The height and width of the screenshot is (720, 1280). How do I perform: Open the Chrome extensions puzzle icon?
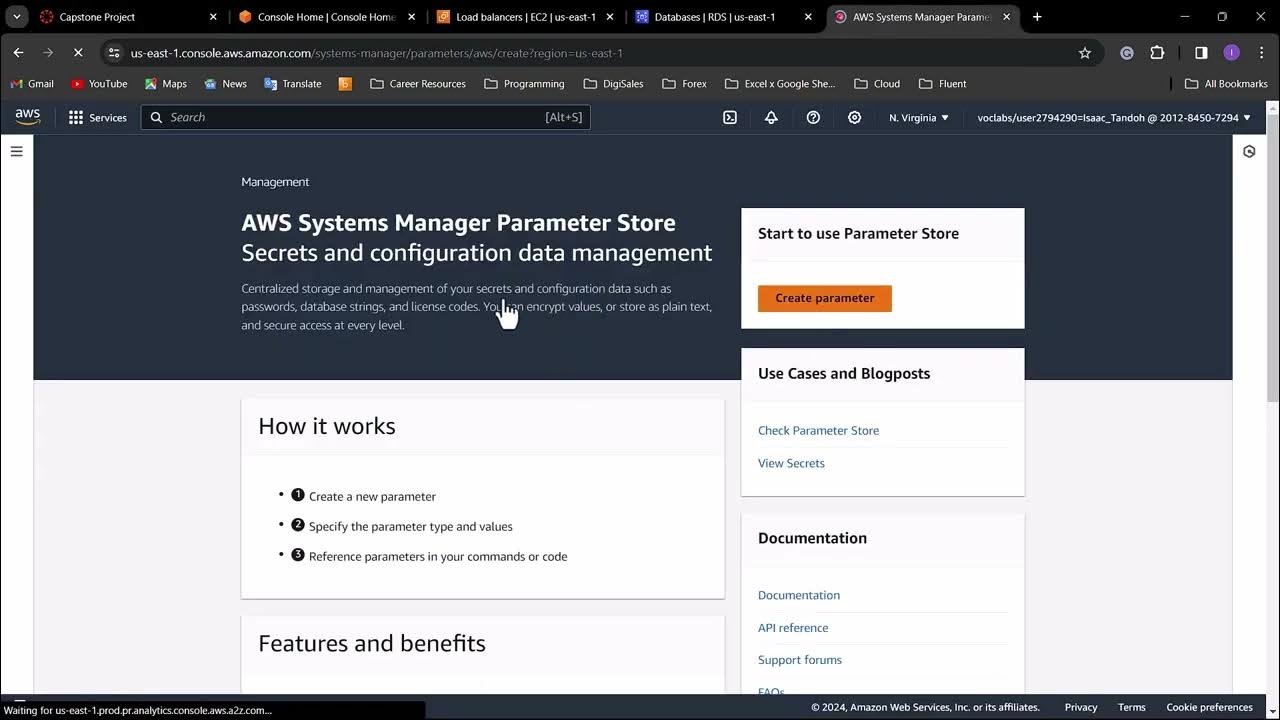1157,52
